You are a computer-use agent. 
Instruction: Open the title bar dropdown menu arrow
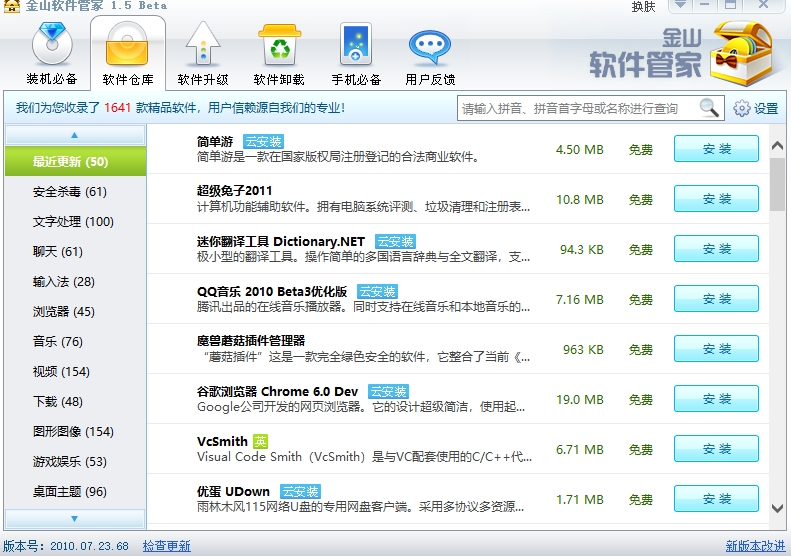pos(680,5)
